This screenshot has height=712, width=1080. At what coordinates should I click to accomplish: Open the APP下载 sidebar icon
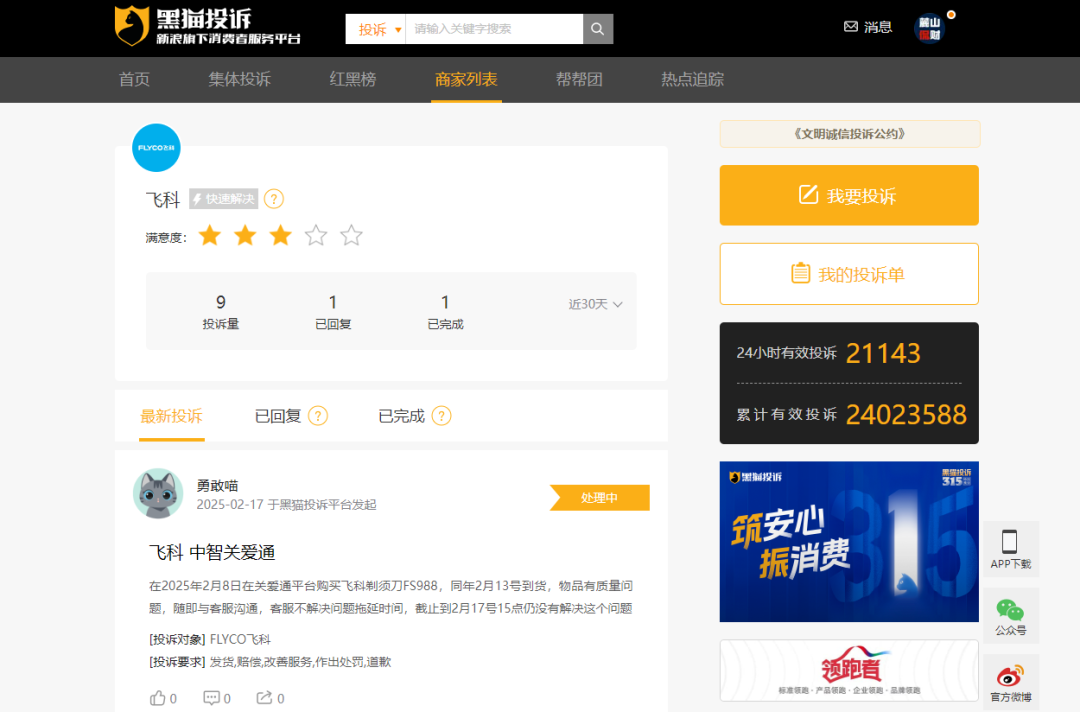1010,549
